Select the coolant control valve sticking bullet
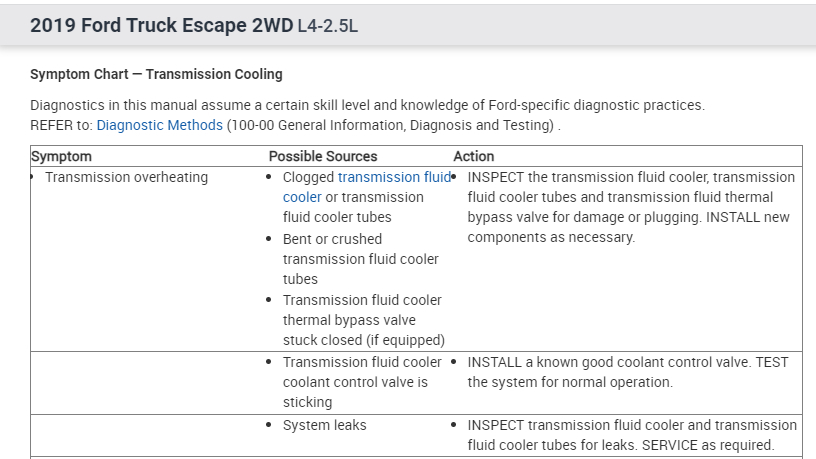This screenshot has width=816, height=459. pos(362,382)
